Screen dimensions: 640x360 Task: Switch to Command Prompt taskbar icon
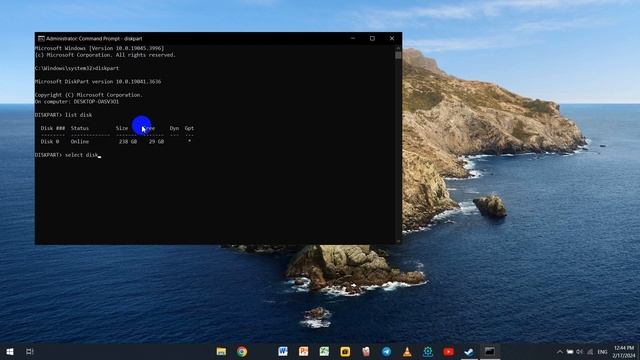[x=490, y=351]
